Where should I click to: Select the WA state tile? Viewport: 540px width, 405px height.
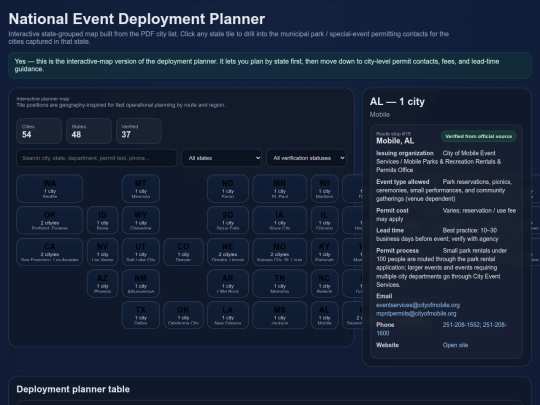50,188
